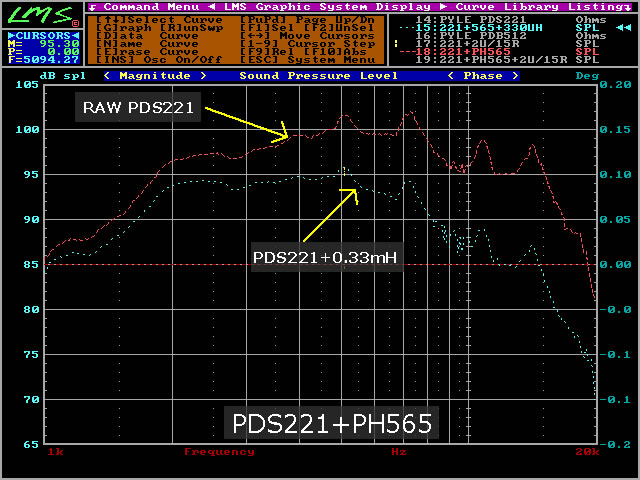The image size is (640, 480).
Task: Click the Sound Pressure Level heading
Action: click(x=319, y=76)
